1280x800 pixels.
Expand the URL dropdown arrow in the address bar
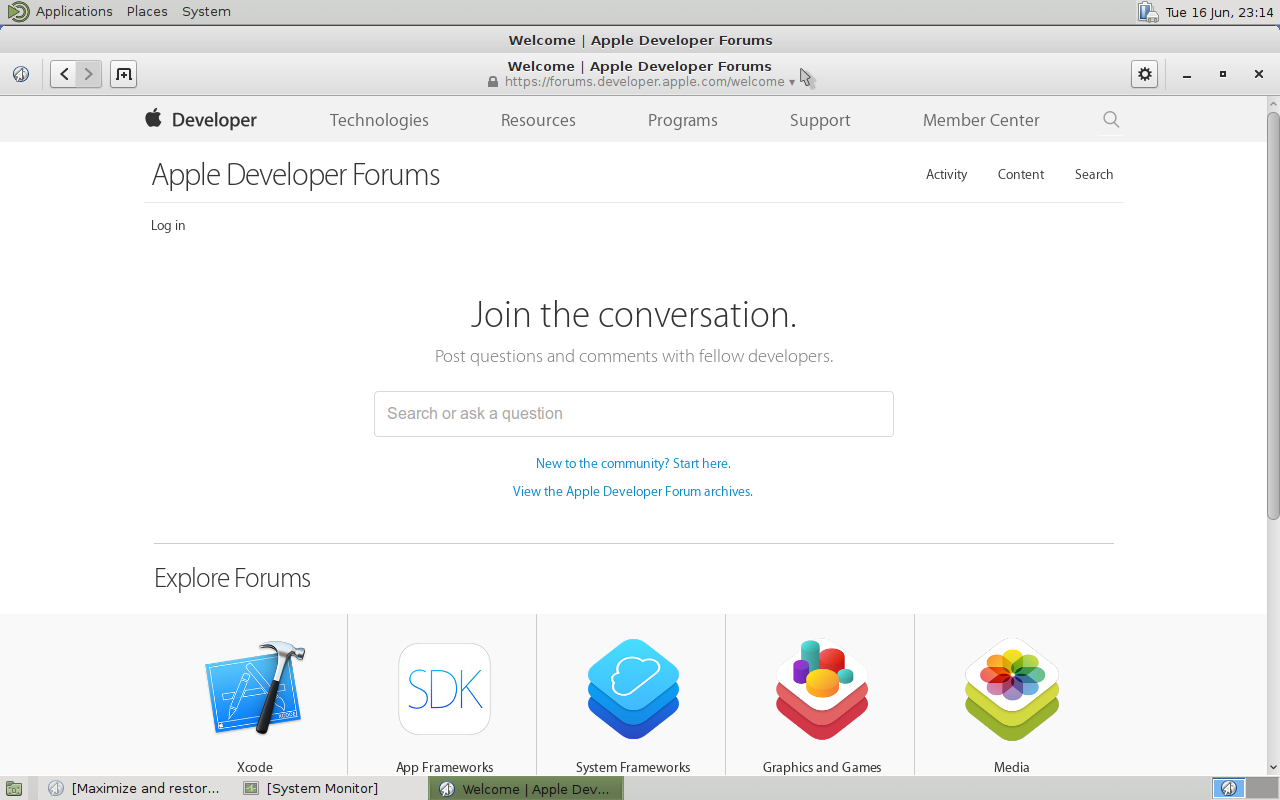click(x=792, y=83)
